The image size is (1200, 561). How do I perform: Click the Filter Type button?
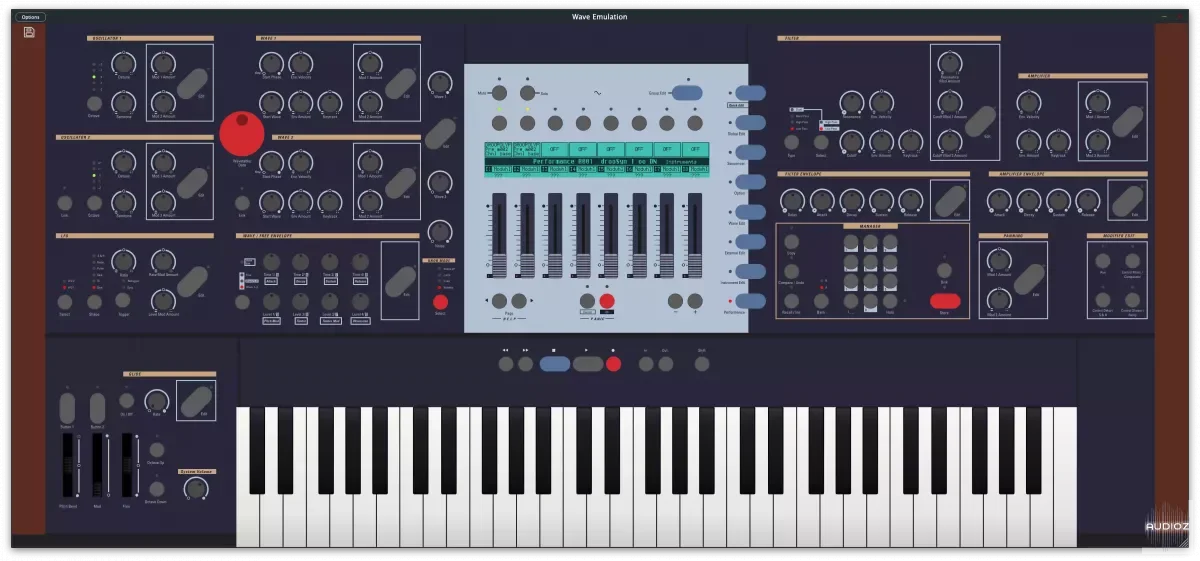(792, 142)
